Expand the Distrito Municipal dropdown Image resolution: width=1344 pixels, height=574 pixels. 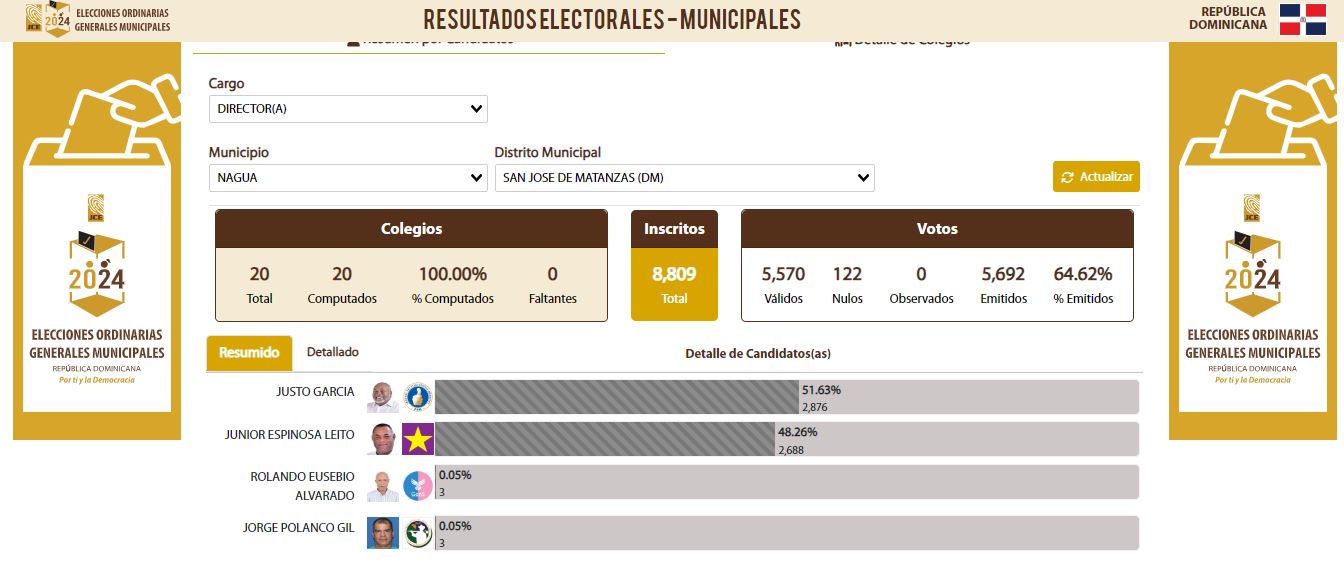[684, 178]
